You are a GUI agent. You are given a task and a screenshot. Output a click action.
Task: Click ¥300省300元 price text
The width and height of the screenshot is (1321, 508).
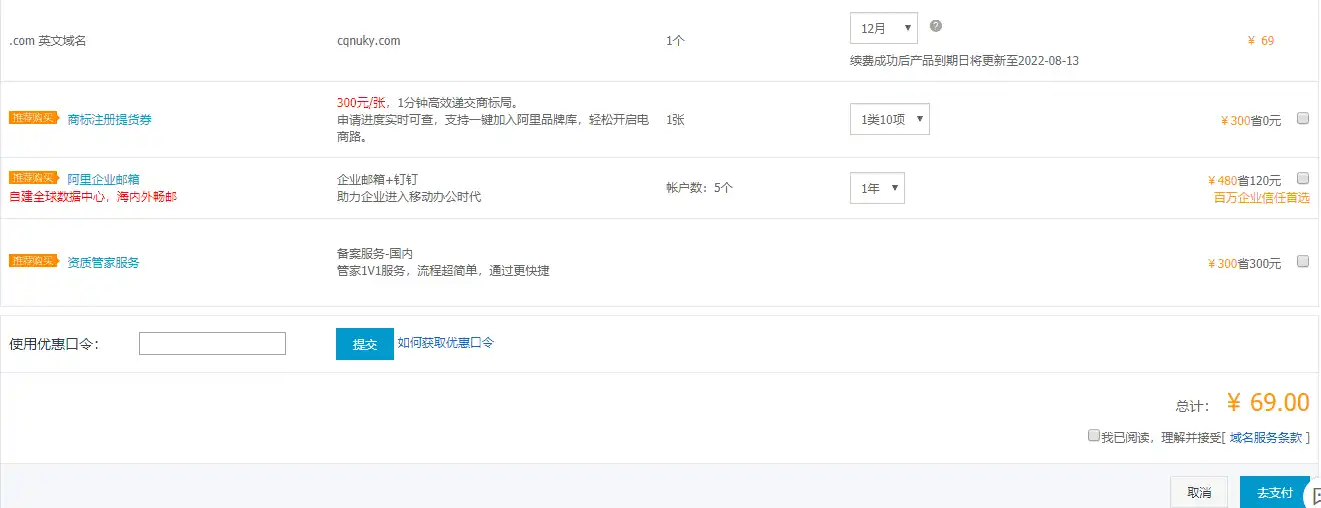point(1245,264)
